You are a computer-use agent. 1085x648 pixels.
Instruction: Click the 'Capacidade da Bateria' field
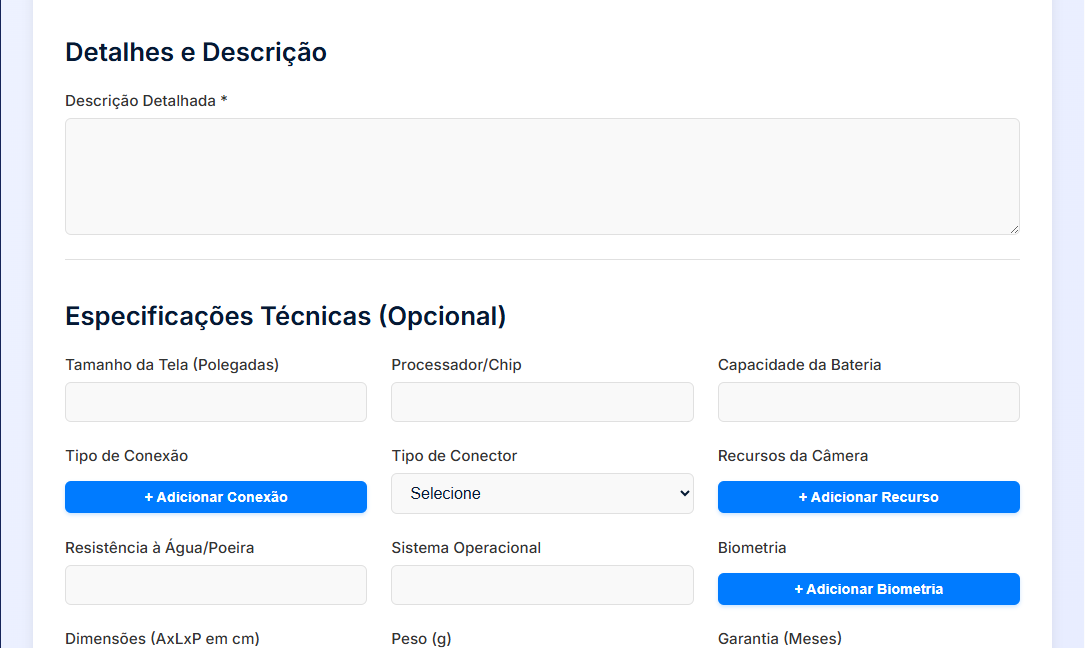click(868, 401)
